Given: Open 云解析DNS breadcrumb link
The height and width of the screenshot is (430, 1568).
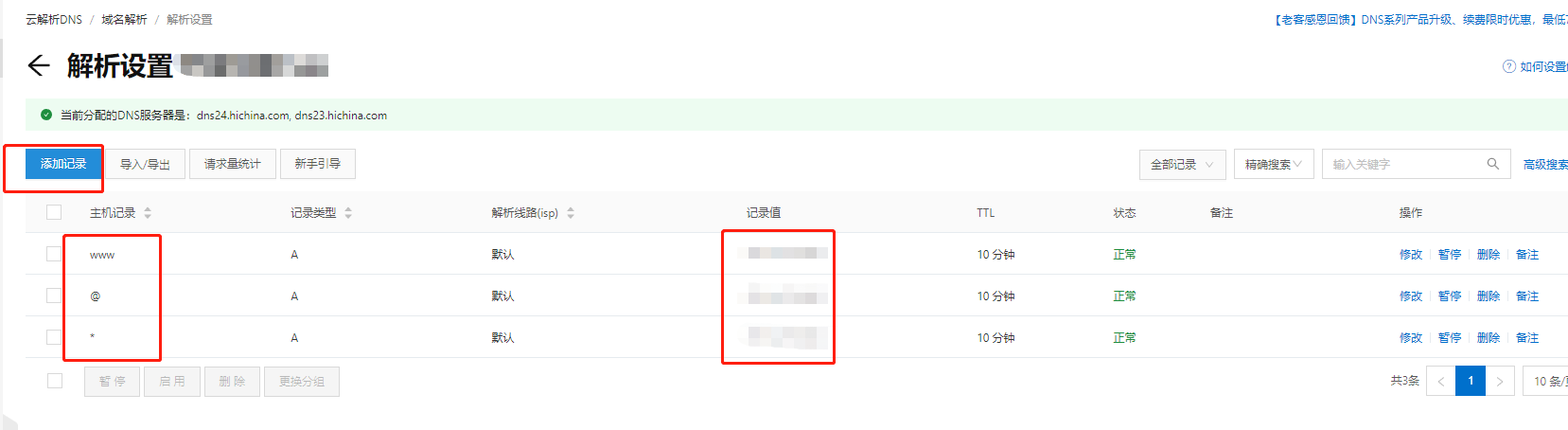Looking at the screenshot, I should pos(54,19).
